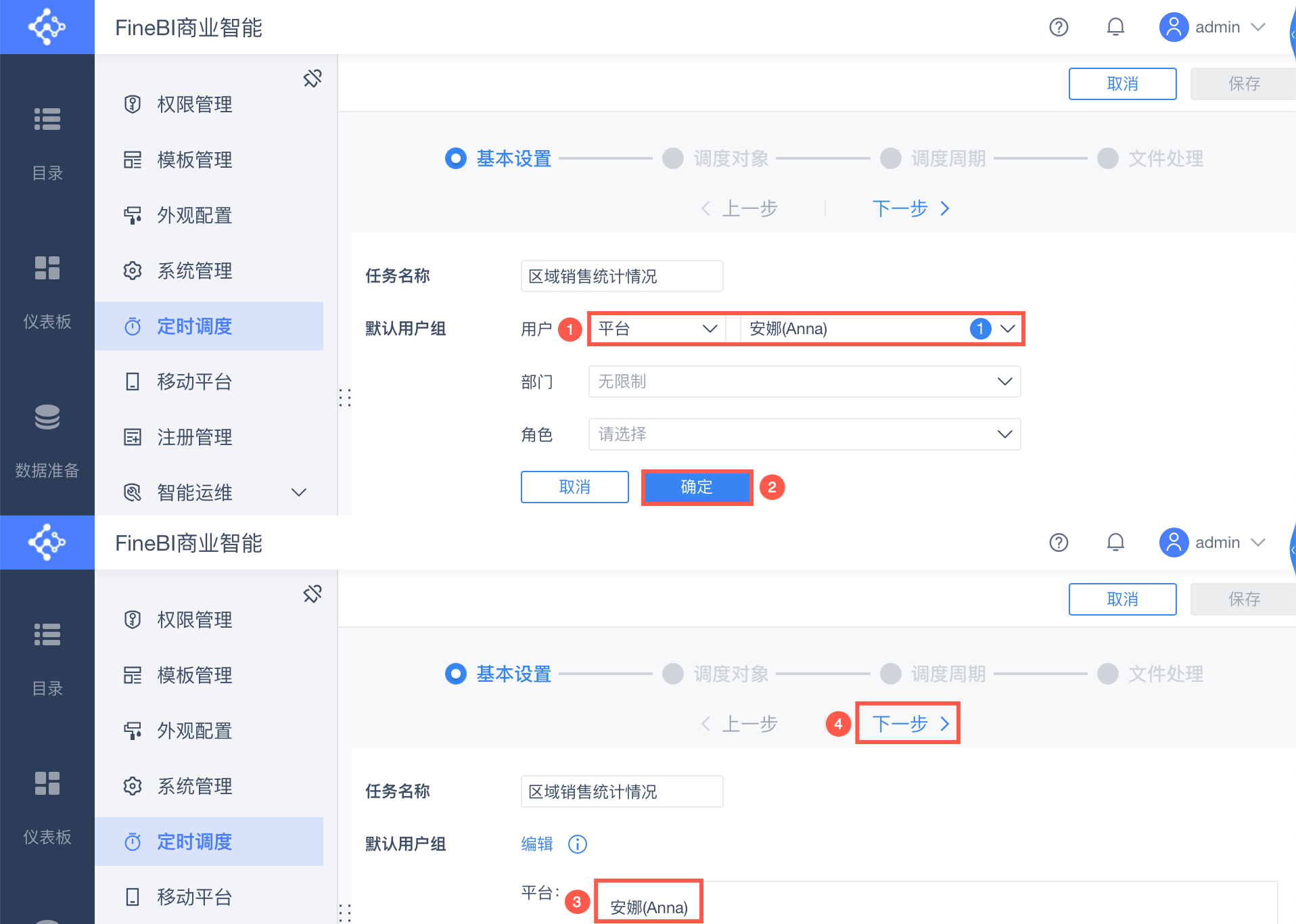Click 取消 next to 保存, lower screenshot
This screenshot has width=1296, height=924.
(x=1123, y=599)
